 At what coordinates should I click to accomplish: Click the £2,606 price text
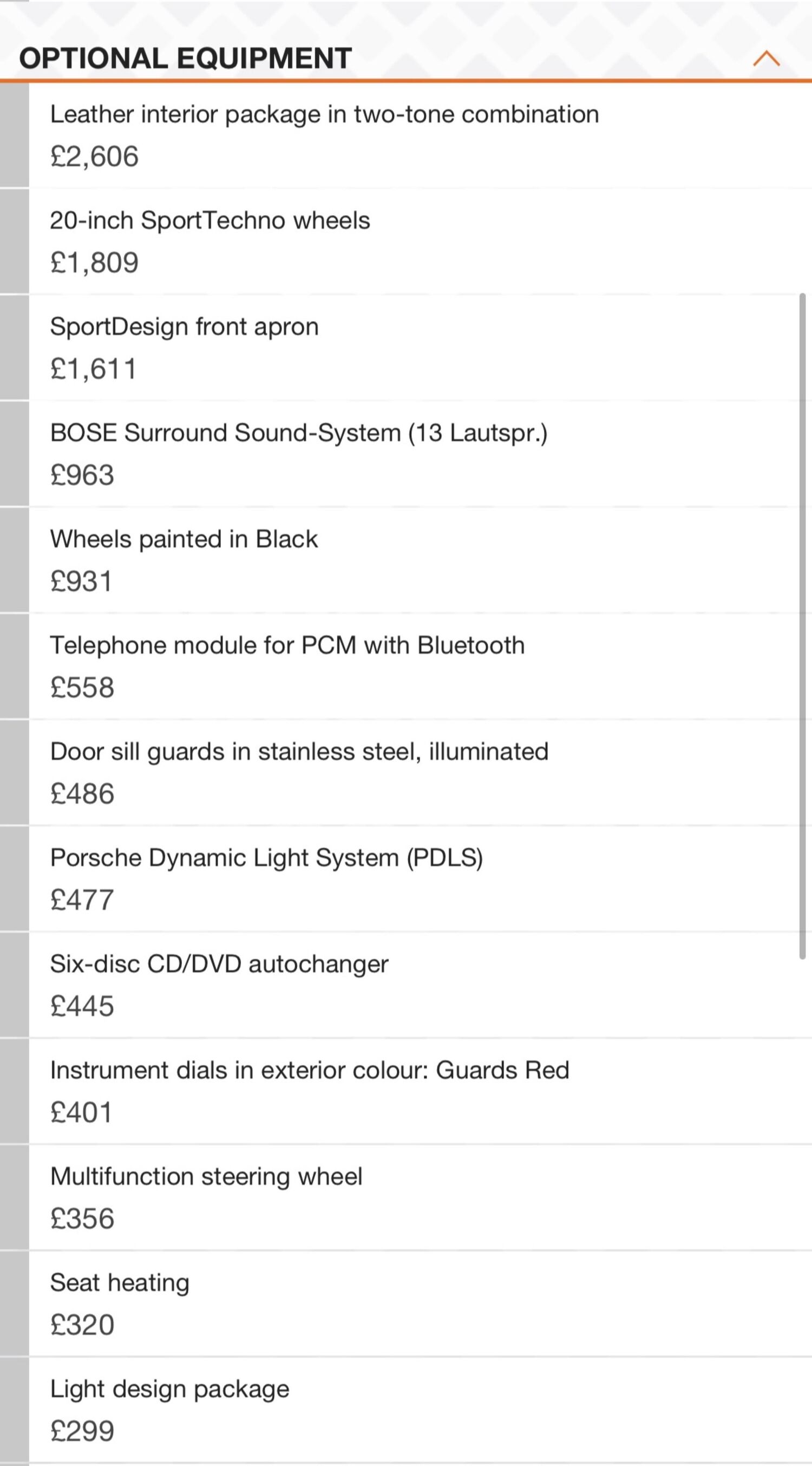94,157
